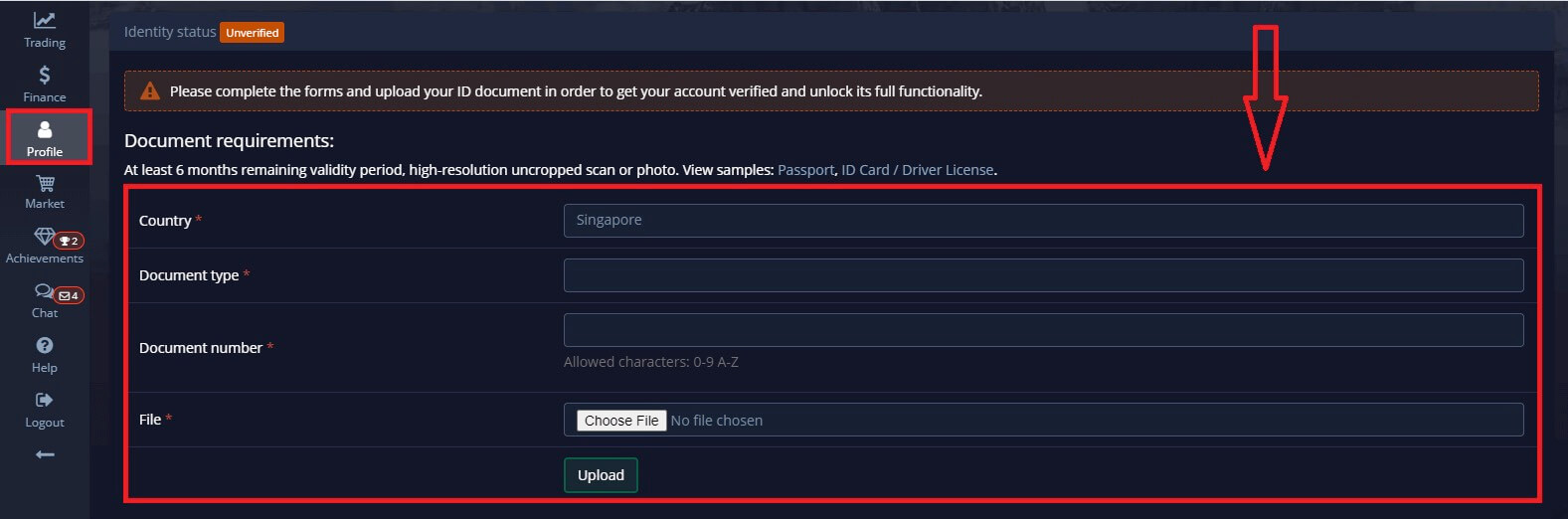This screenshot has height=519, width=1568.
Task: Click the Logout exit icon
Action: click(x=45, y=401)
